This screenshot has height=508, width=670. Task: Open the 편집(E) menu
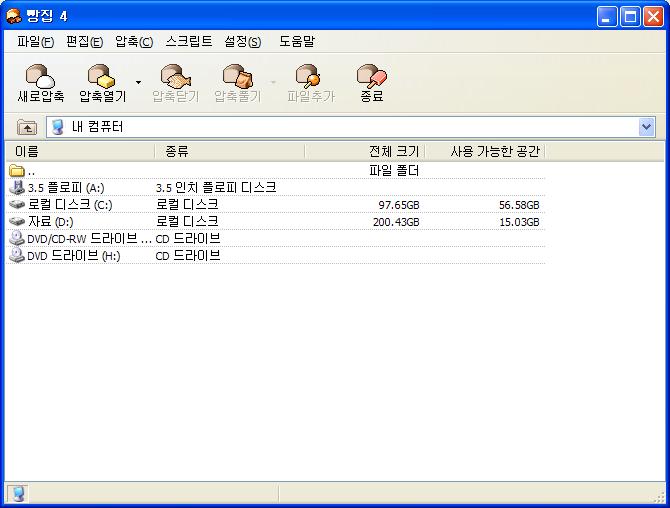[84, 41]
